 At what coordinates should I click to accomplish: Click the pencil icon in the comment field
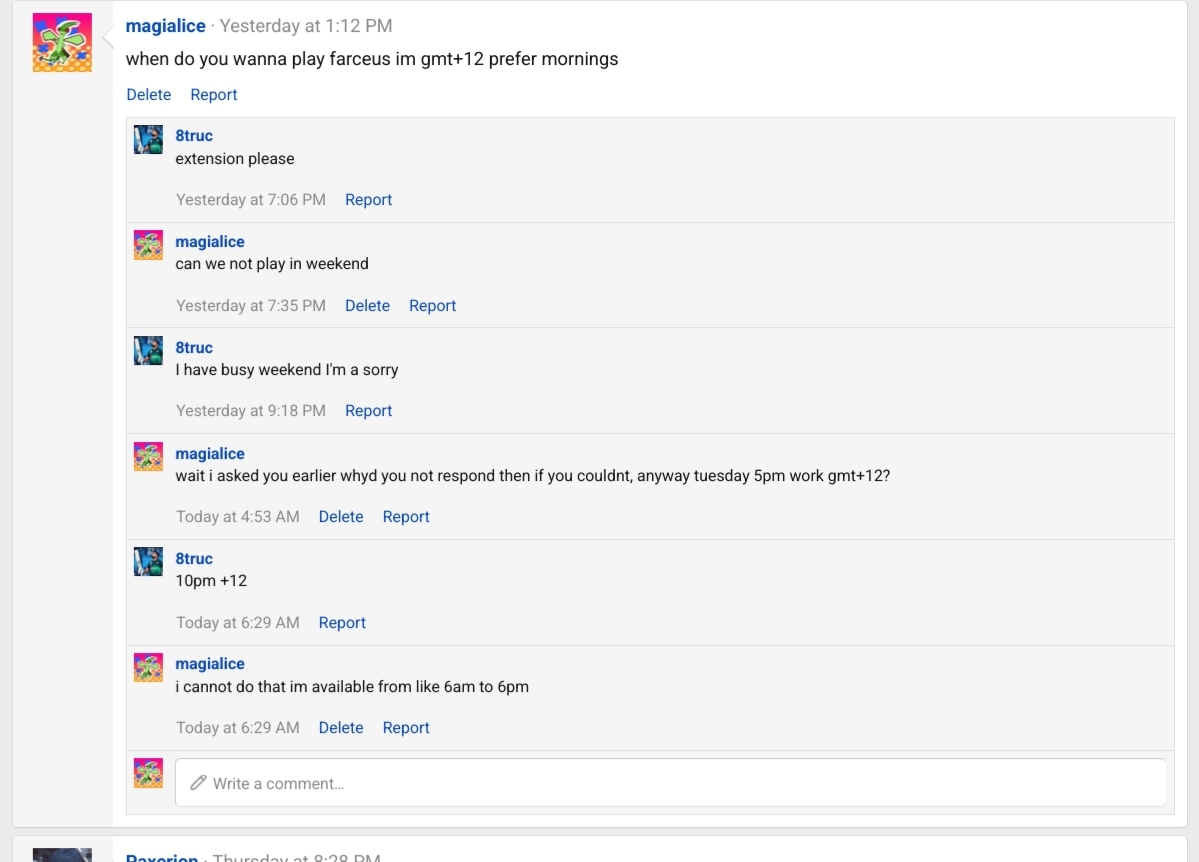tap(198, 782)
